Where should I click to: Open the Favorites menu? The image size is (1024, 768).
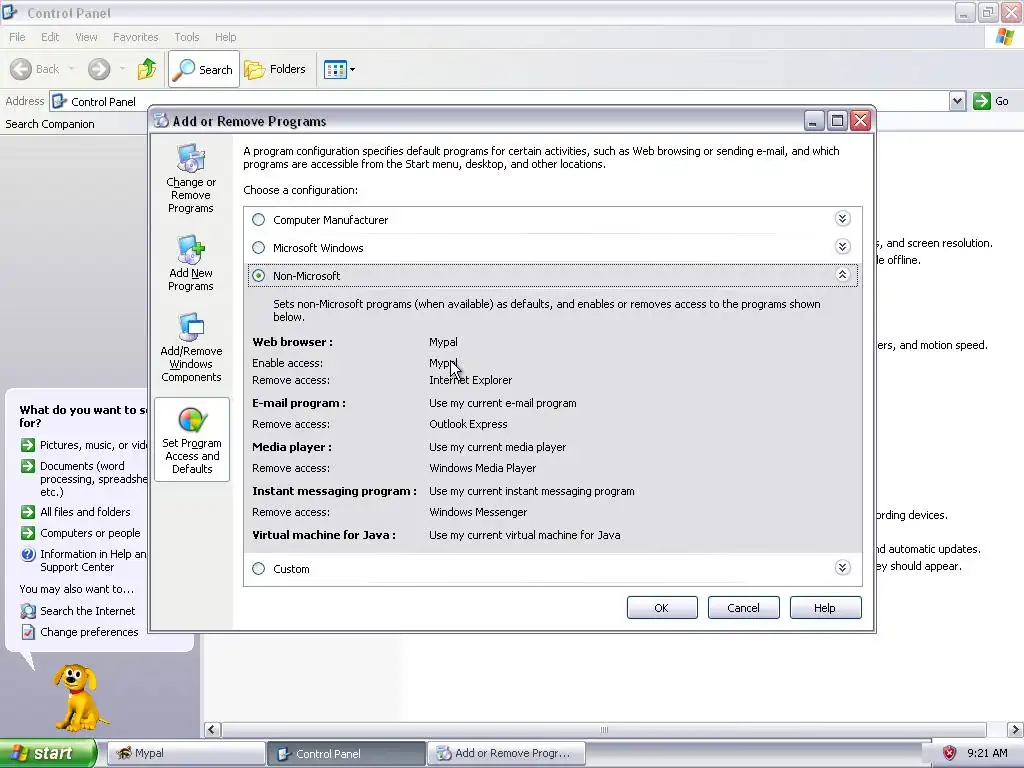pyautogui.click(x=135, y=37)
